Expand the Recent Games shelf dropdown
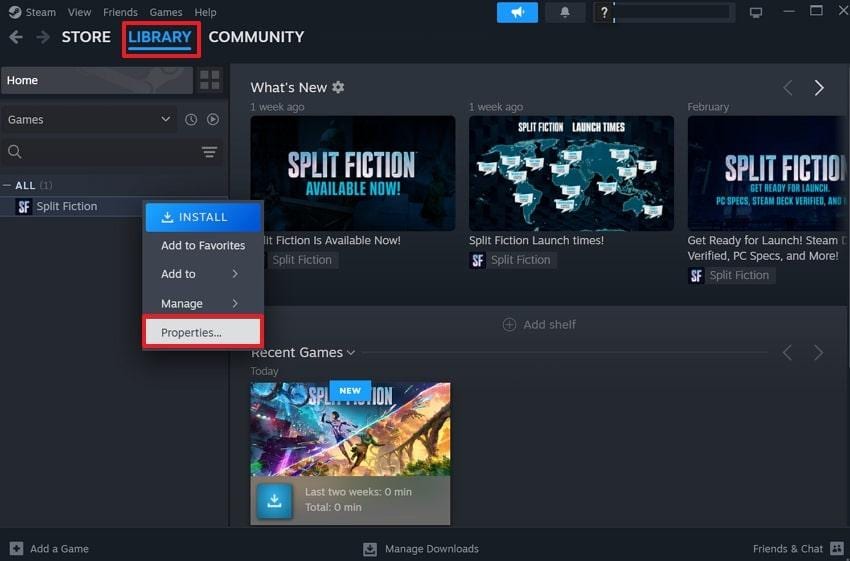This screenshot has height=561, width=850. point(351,353)
